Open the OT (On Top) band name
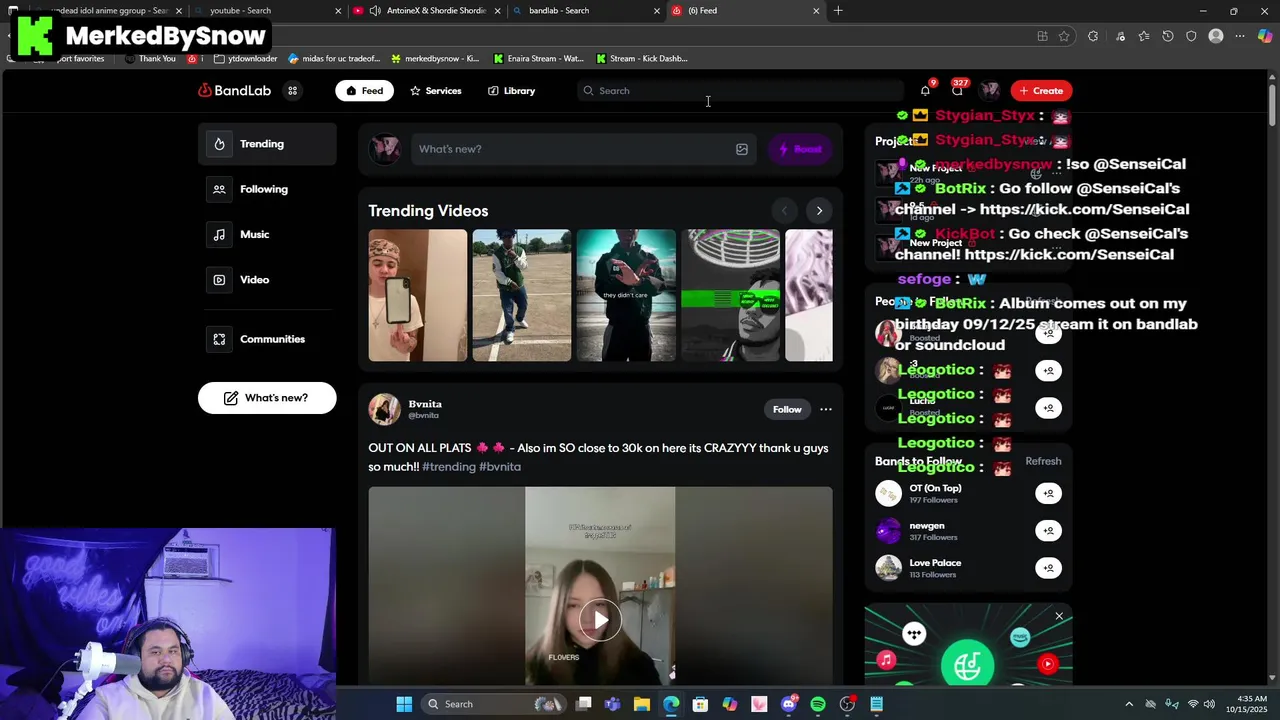The height and width of the screenshot is (720, 1280). (x=935, y=489)
